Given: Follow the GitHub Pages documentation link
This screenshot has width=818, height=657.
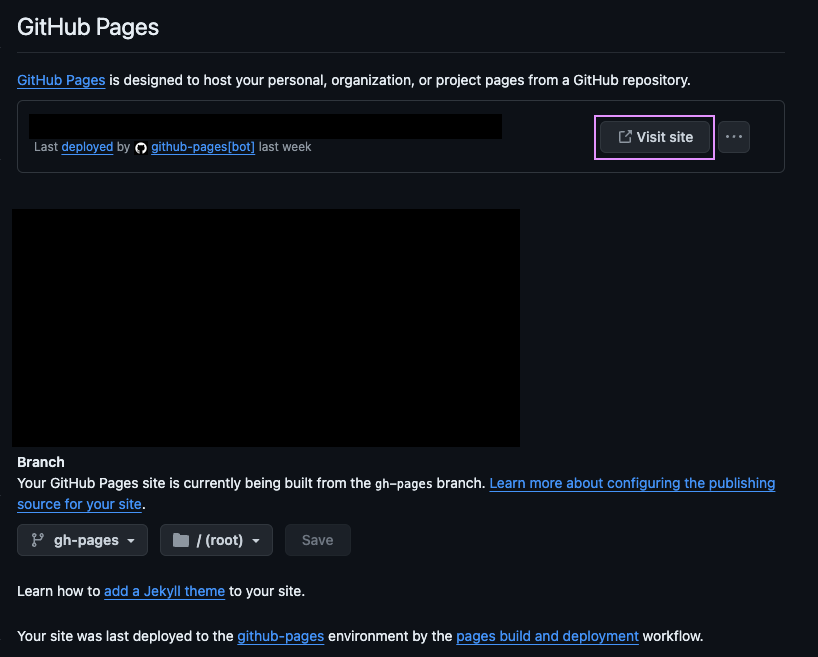Looking at the screenshot, I should pos(61,80).
